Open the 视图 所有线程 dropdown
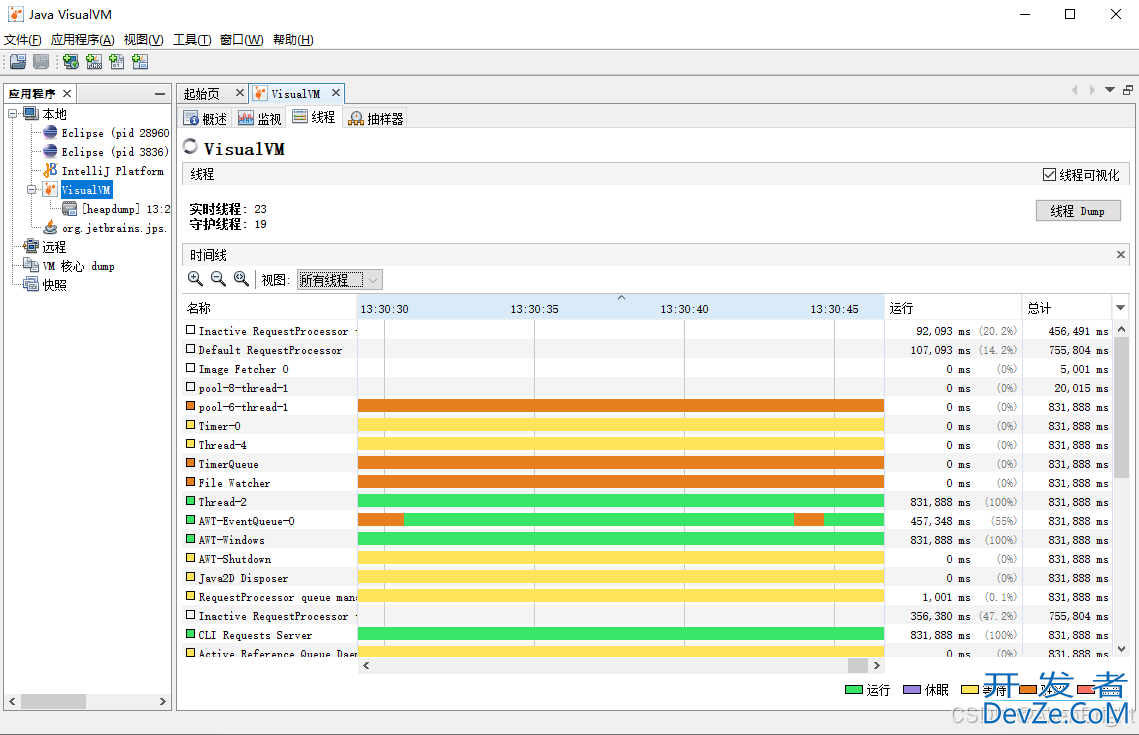Viewport: 1139px width, 735px height. (x=340, y=280)
